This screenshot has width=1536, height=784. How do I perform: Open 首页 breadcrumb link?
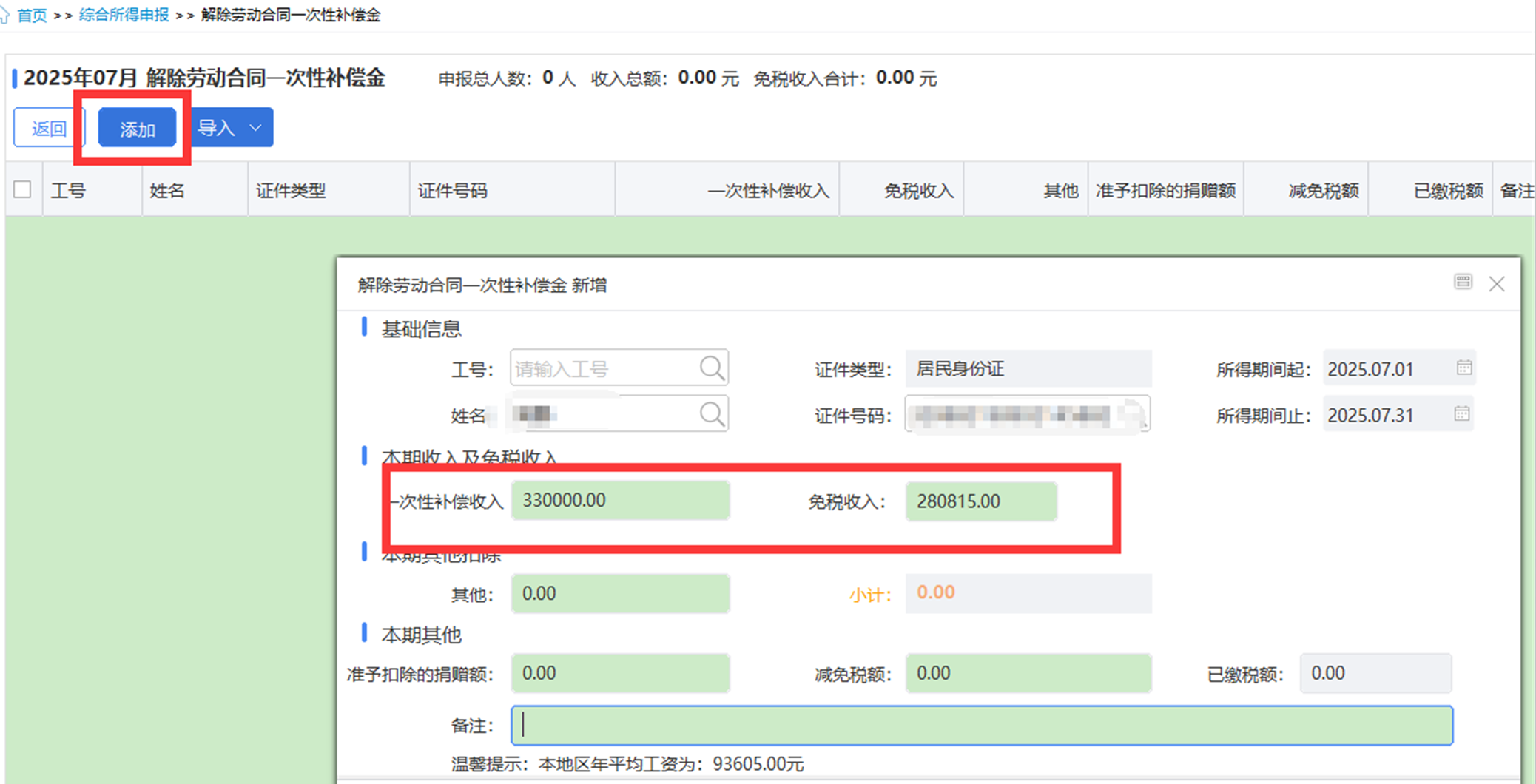click(32, 15)
